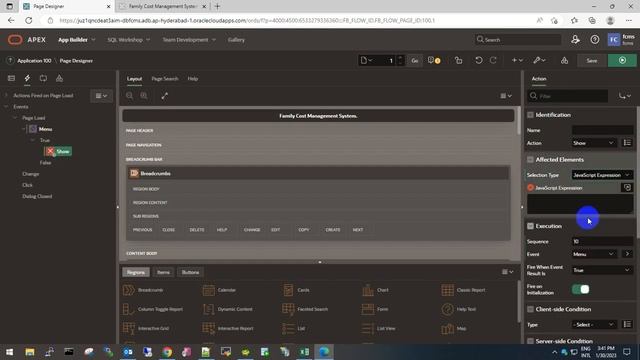Open the Team Development menu
Viewport: 640px width, 360px height.
(x=189, y=40)
